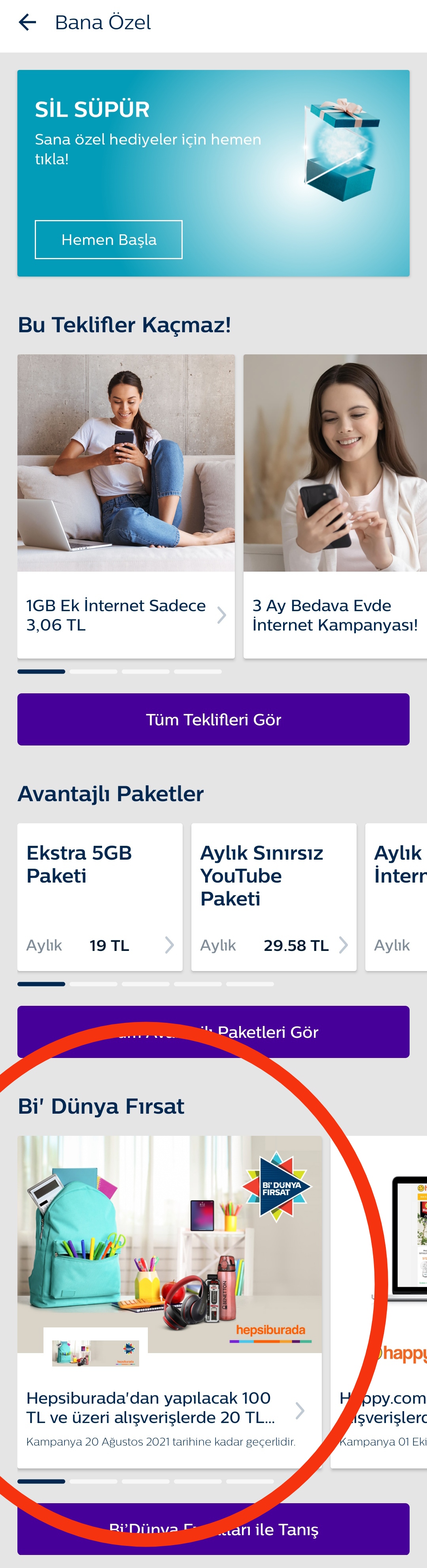The image size is (427, 1568).
Task: Open the Ekstra 5GB Paketi card title
Action: click(x=79, y=864)
